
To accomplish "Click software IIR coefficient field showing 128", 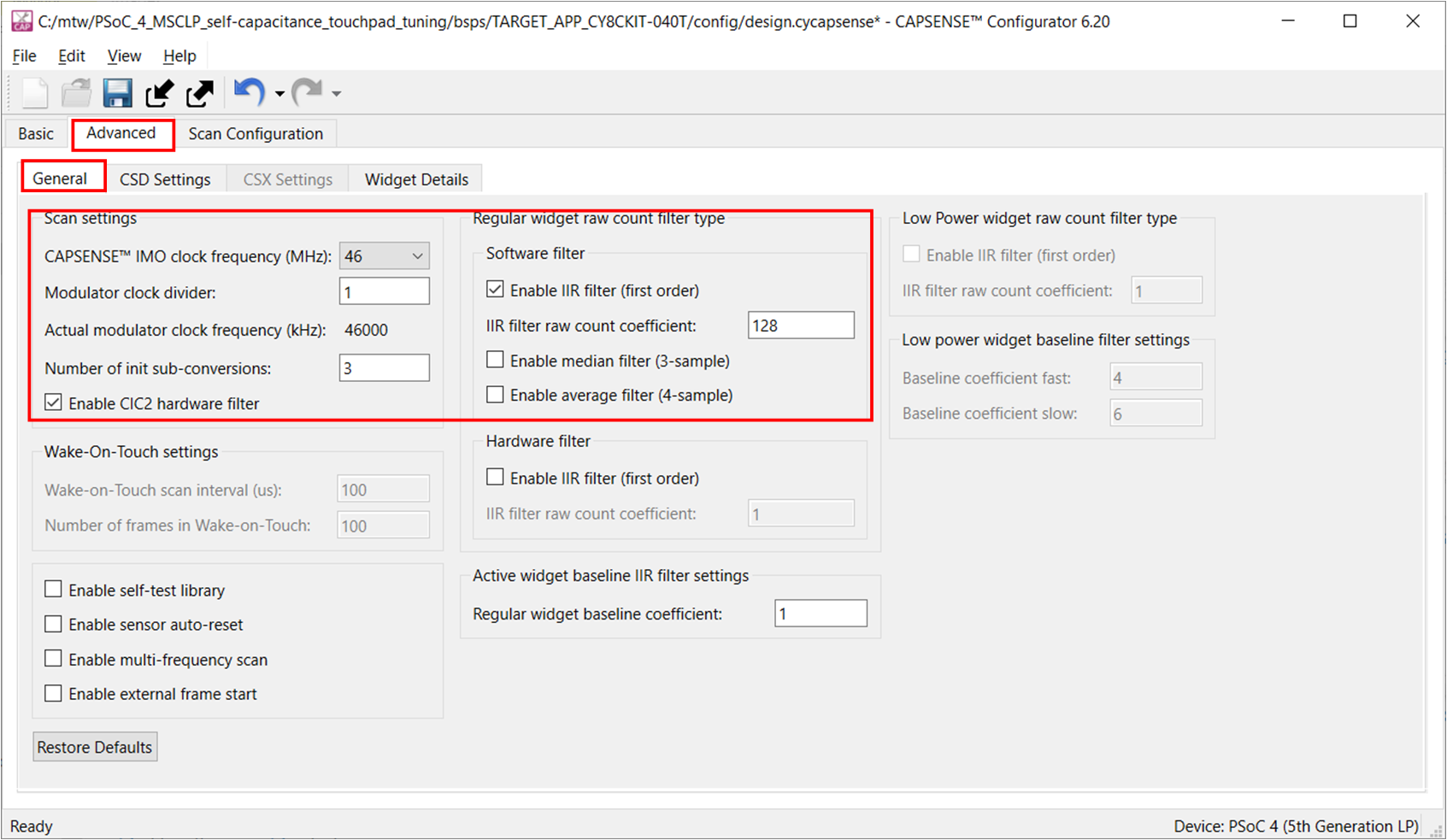I will click(x=801, y=326).
